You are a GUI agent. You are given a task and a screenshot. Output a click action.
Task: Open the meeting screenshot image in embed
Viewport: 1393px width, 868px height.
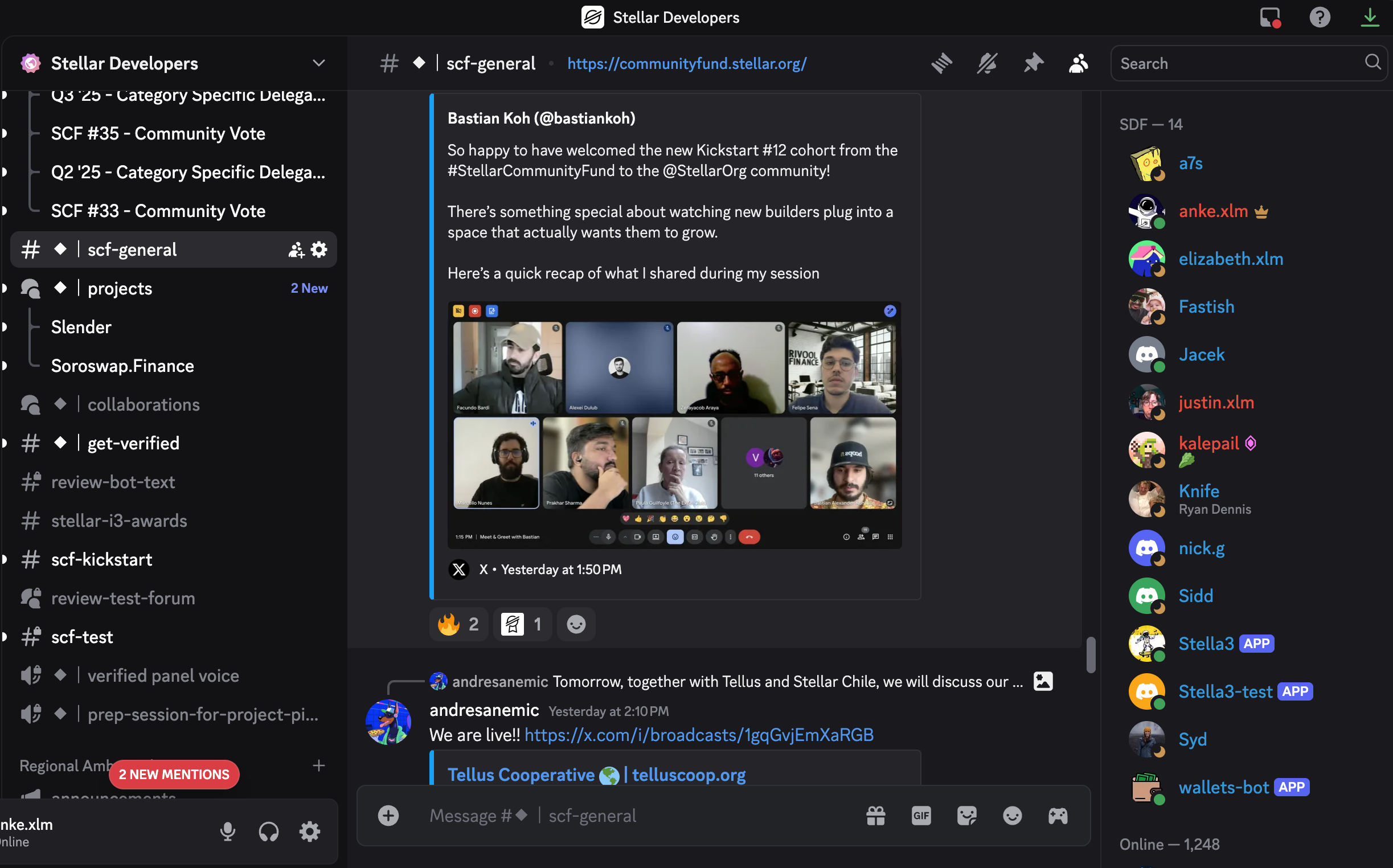(x=674, y=425)
